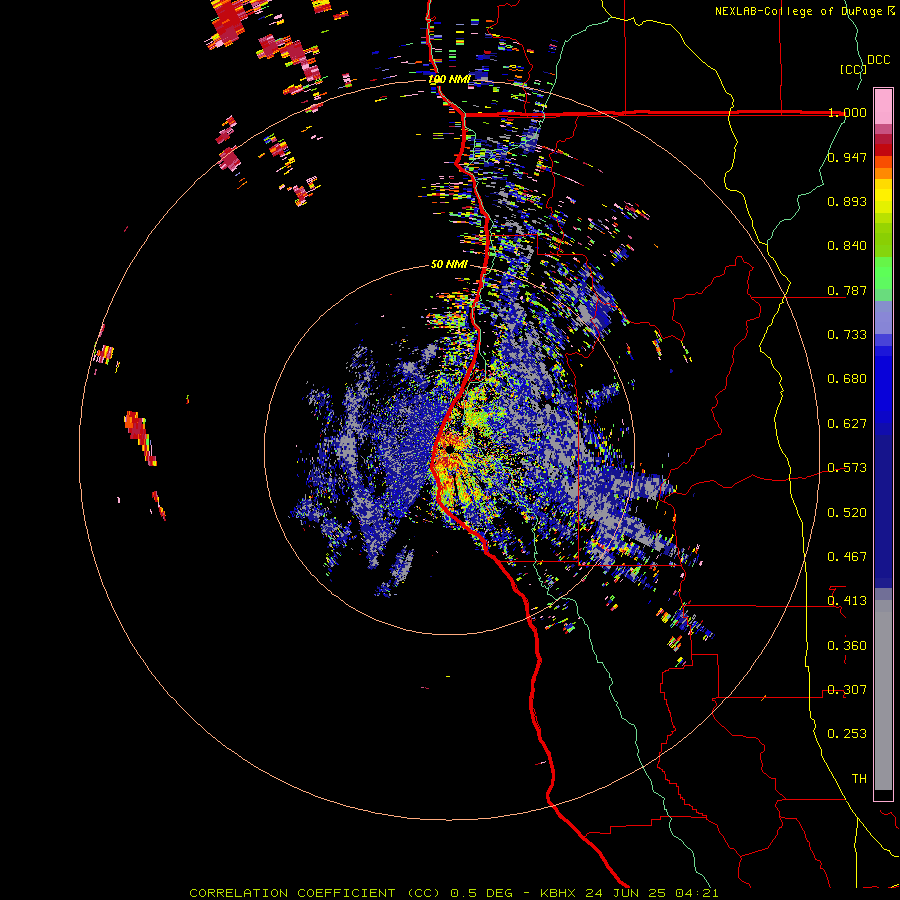Click the 0.573 scale value
This screenshot has width=900, height=900.
click(x=847, y=468)
